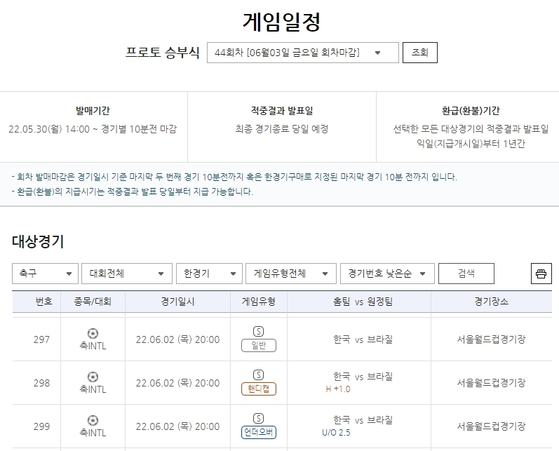Image resolution: width=559 pixels, height=451 pixels.
Task: Click the 검색 search button
Action: [466, 273]
